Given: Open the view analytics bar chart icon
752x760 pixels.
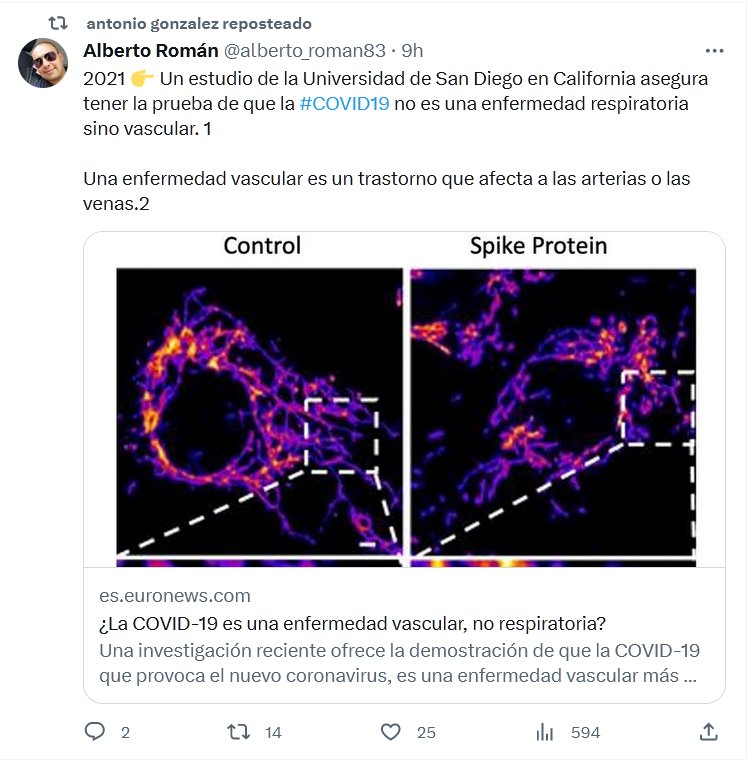Looking at the screenshot, I should (x=545, y=732).
